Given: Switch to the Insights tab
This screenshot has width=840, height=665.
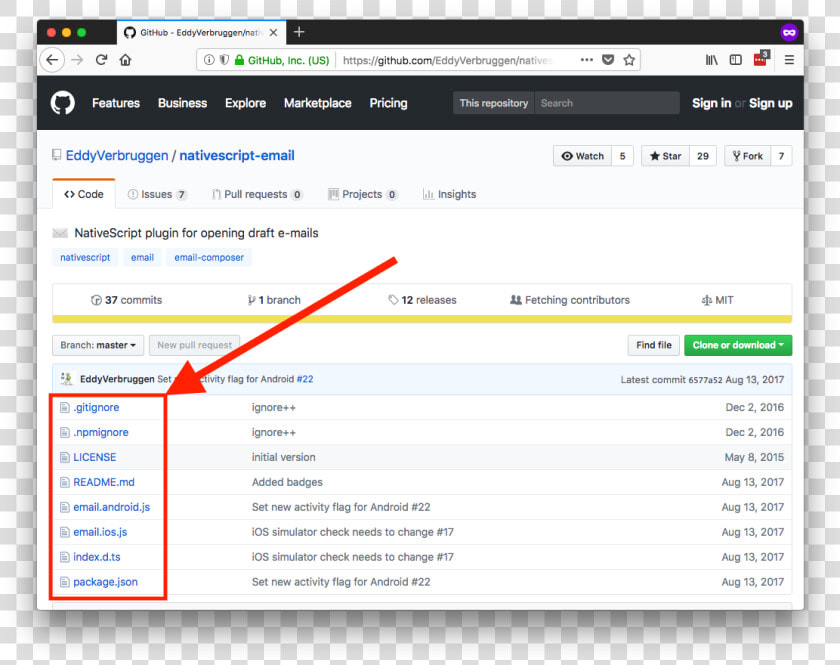Looking at the screenshot, I should click(449, 194).
